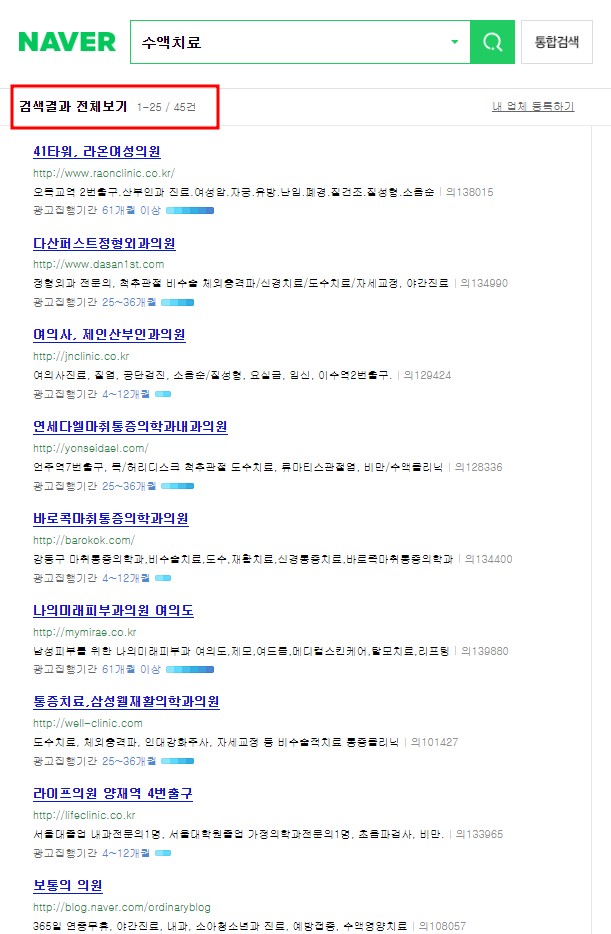Click the www.dasan1st.com URL
611x934 pixels.
point(98,264)
